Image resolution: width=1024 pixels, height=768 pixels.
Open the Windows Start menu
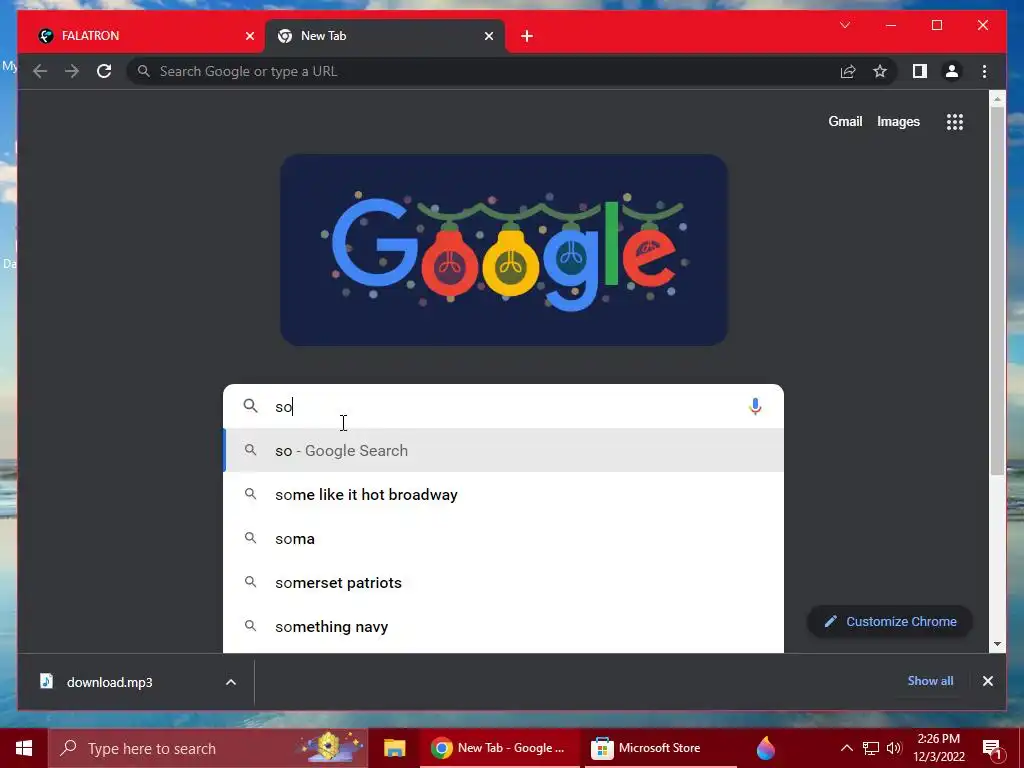click(24, 748)
